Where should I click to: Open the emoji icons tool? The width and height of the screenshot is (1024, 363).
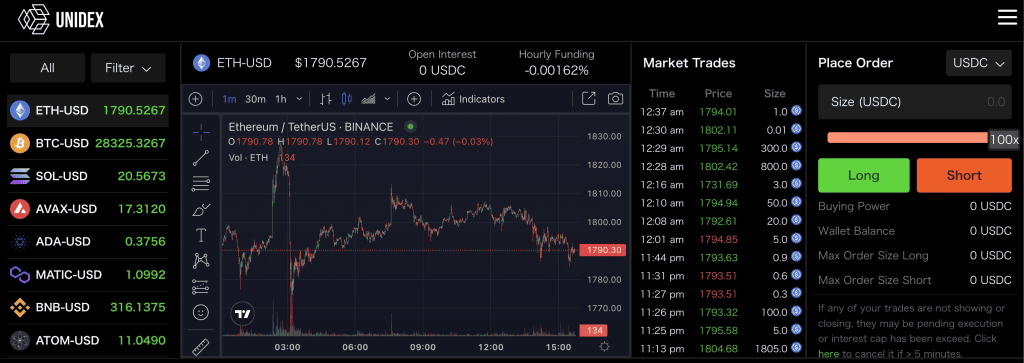tap(201, 313)
